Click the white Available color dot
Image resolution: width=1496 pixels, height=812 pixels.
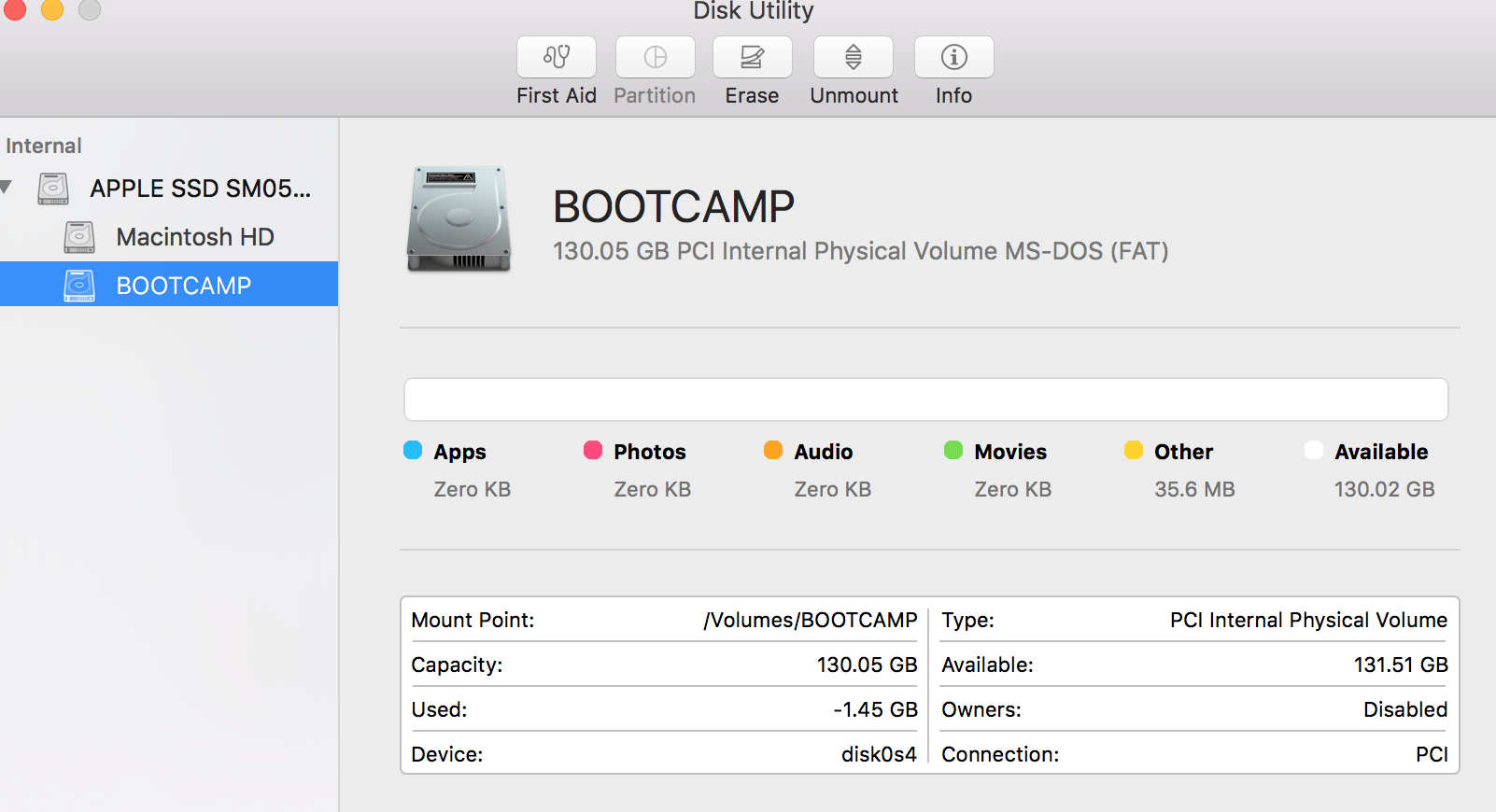tap(1314, 450)
